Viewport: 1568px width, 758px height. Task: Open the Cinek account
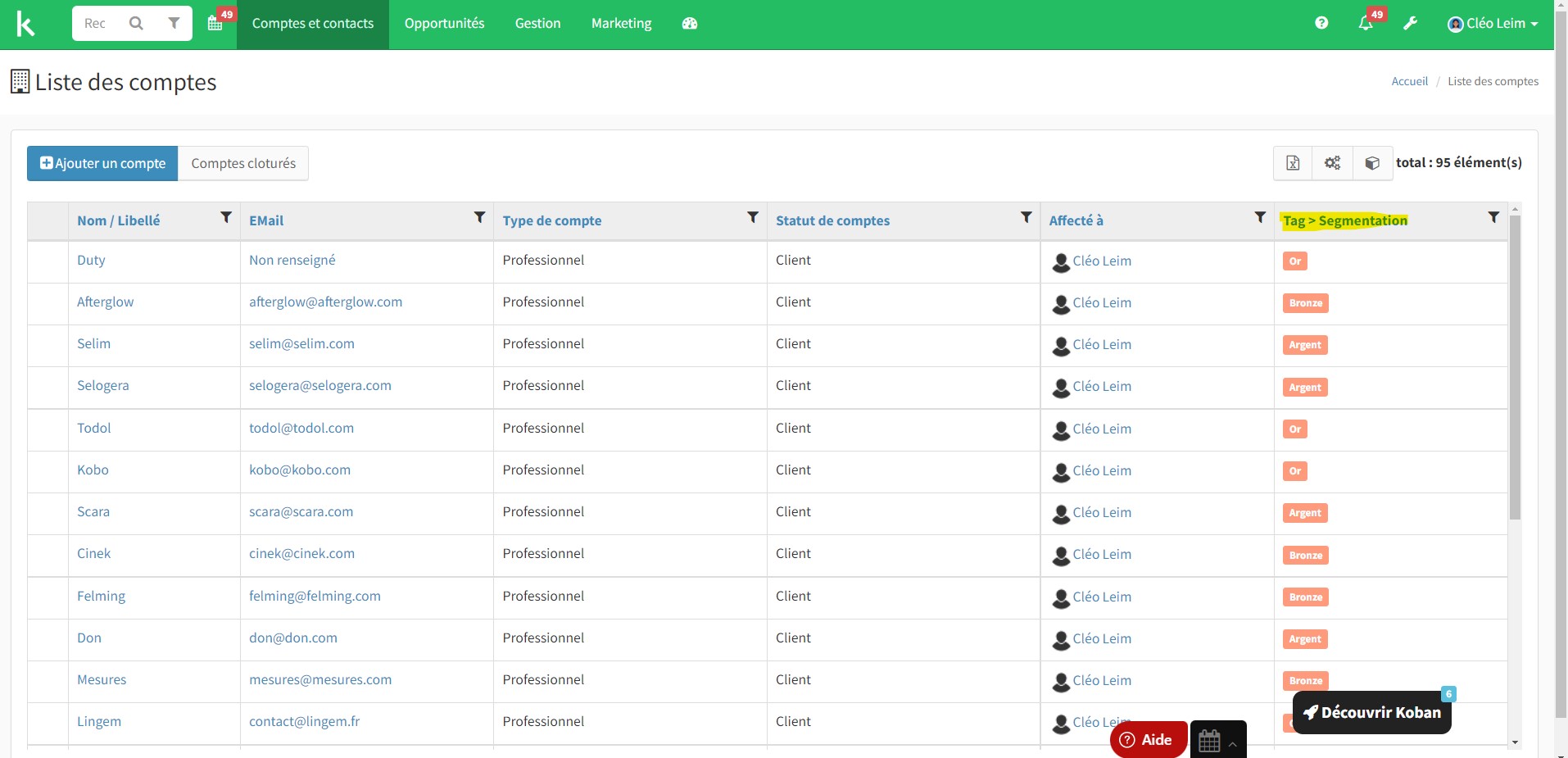pos(93,554)
